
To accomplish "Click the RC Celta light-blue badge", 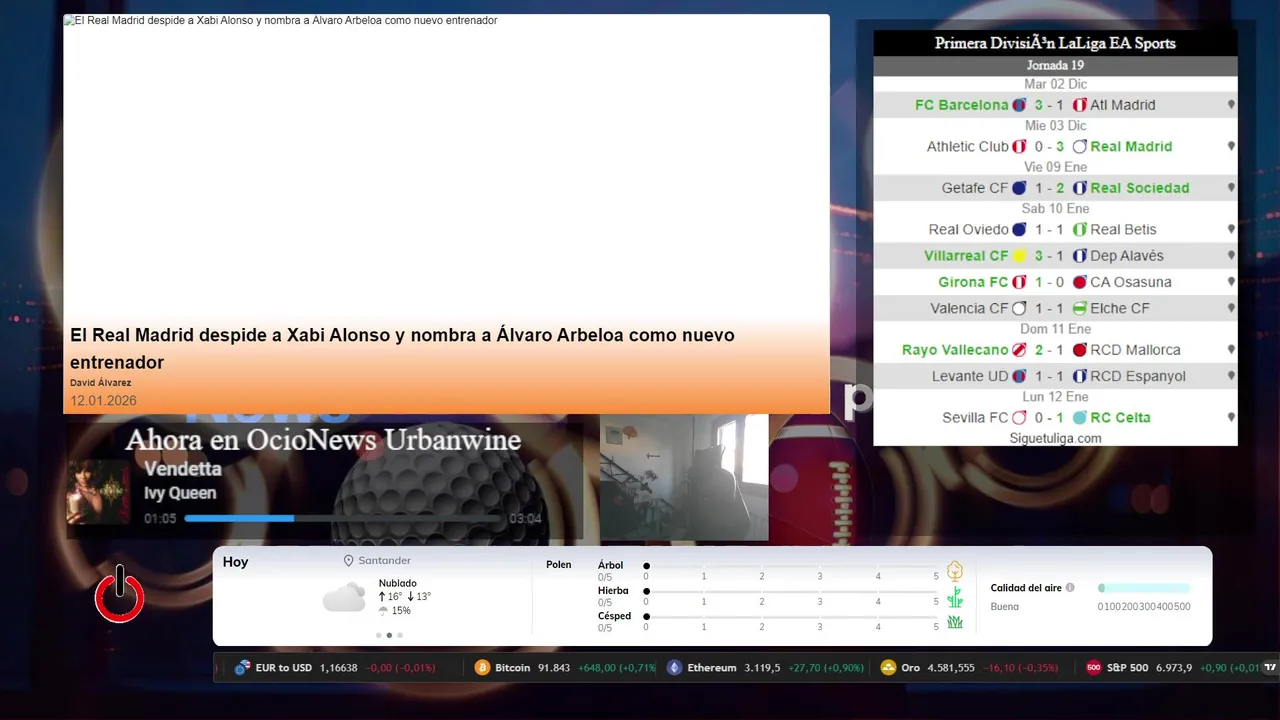I will [x=1080, y=417].
